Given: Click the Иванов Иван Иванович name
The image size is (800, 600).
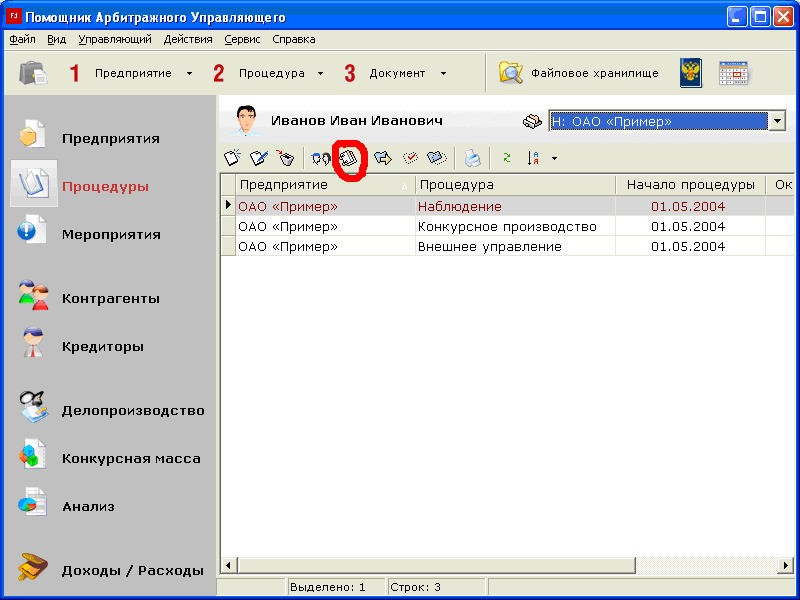Looking at the screenshot, I should [x=357, y=120].
